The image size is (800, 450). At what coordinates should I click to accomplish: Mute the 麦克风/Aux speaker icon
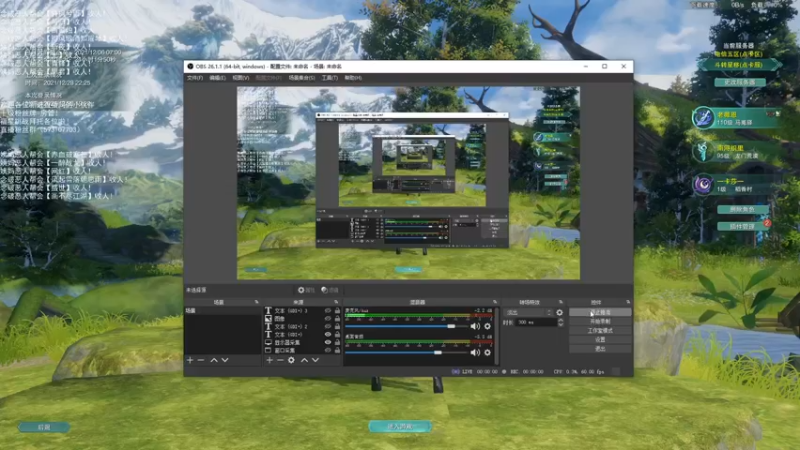tap(475, 326)
